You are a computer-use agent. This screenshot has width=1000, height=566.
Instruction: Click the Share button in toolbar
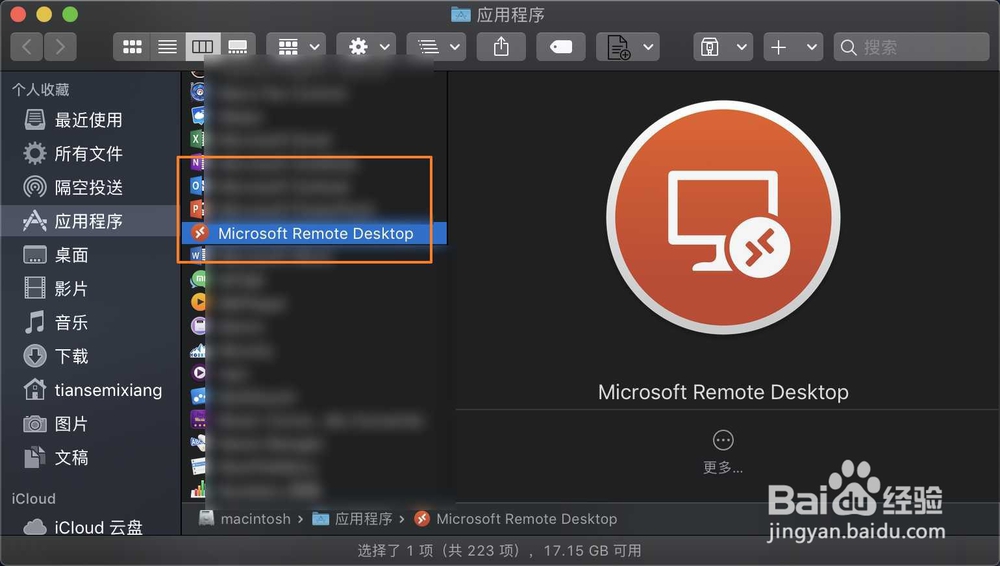point(501,47)
